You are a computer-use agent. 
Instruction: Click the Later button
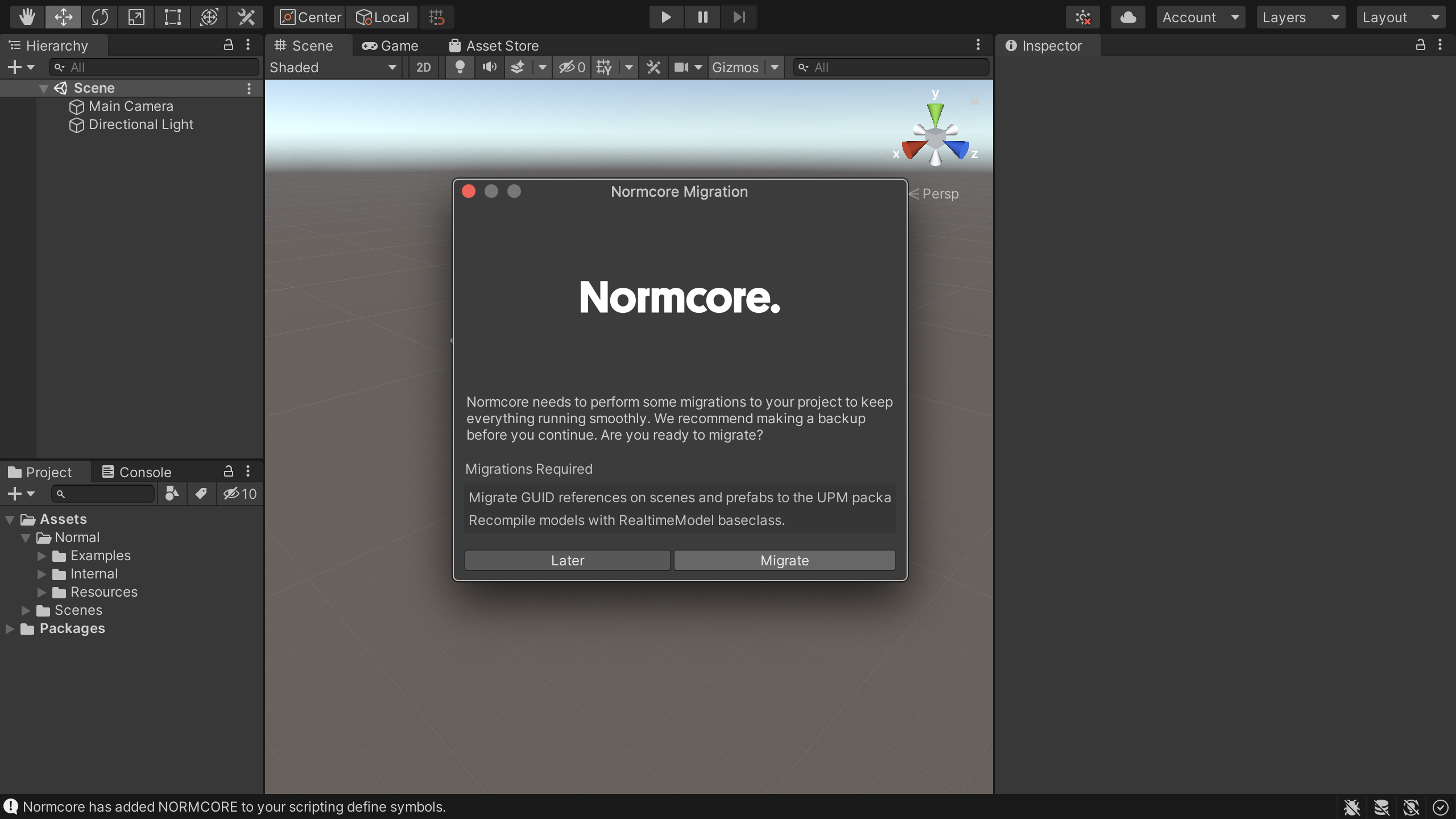point(567,560)
